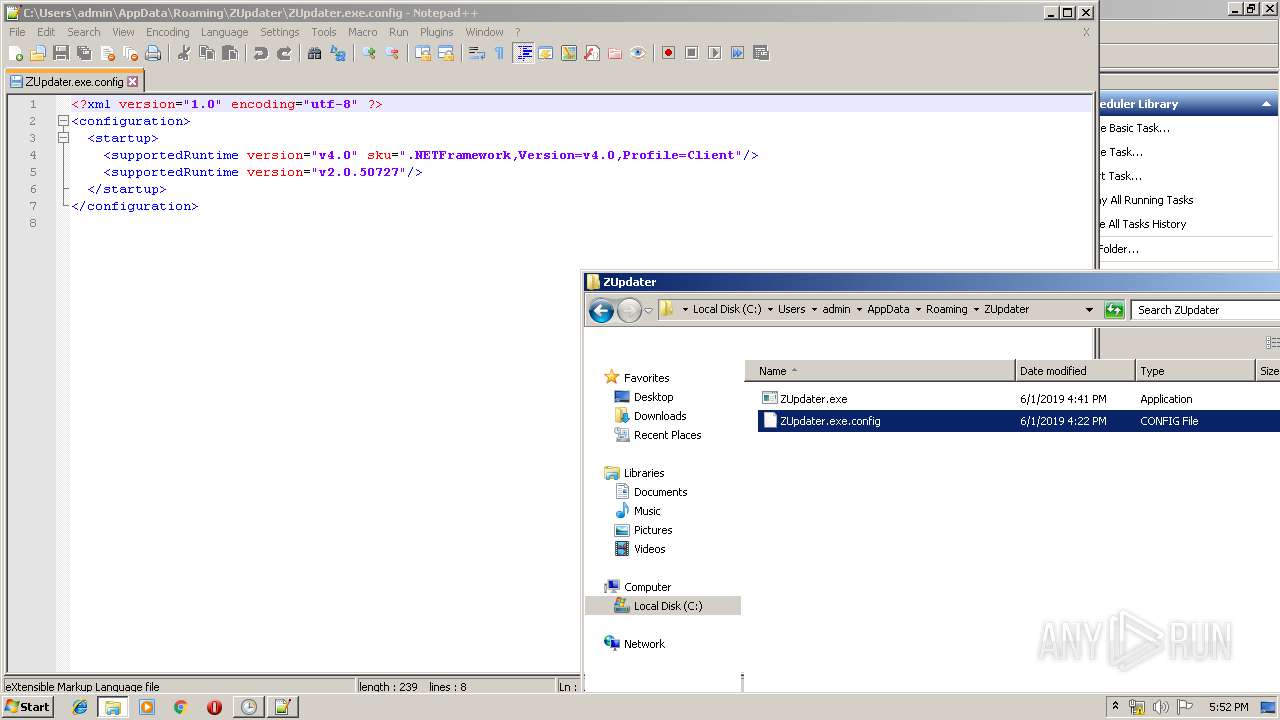
Task: Open the Macro menu
Action: pos(362,32)
